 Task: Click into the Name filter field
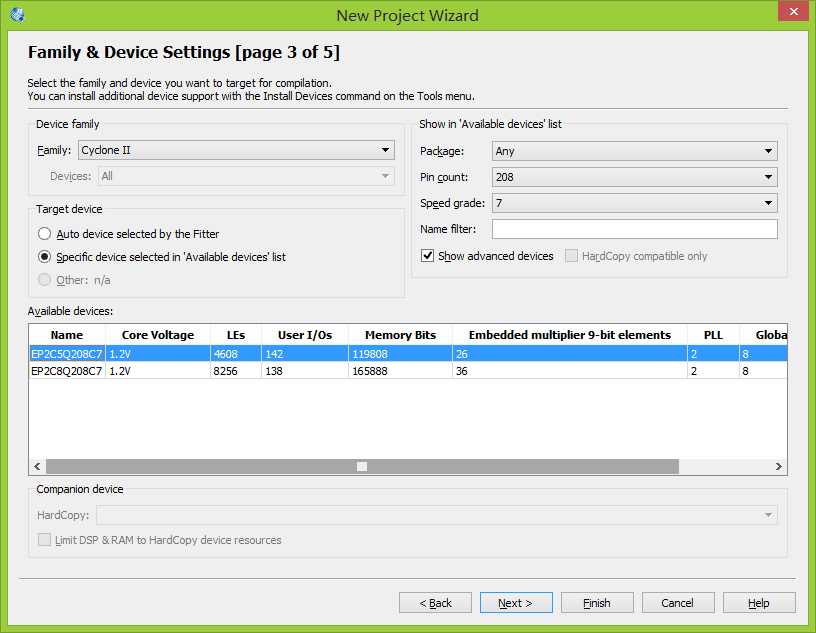tap(634, 229)
